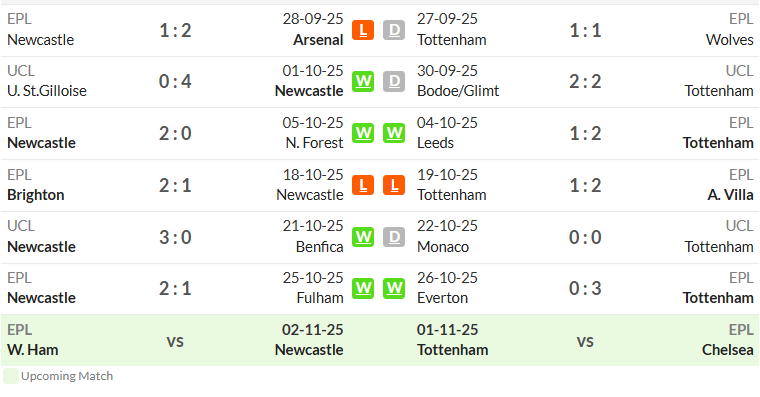Image resolution: width=760 pixels, height=397 pixels.
Task: Select the Bodoe/Glimt team name
Action: (458, 91)
